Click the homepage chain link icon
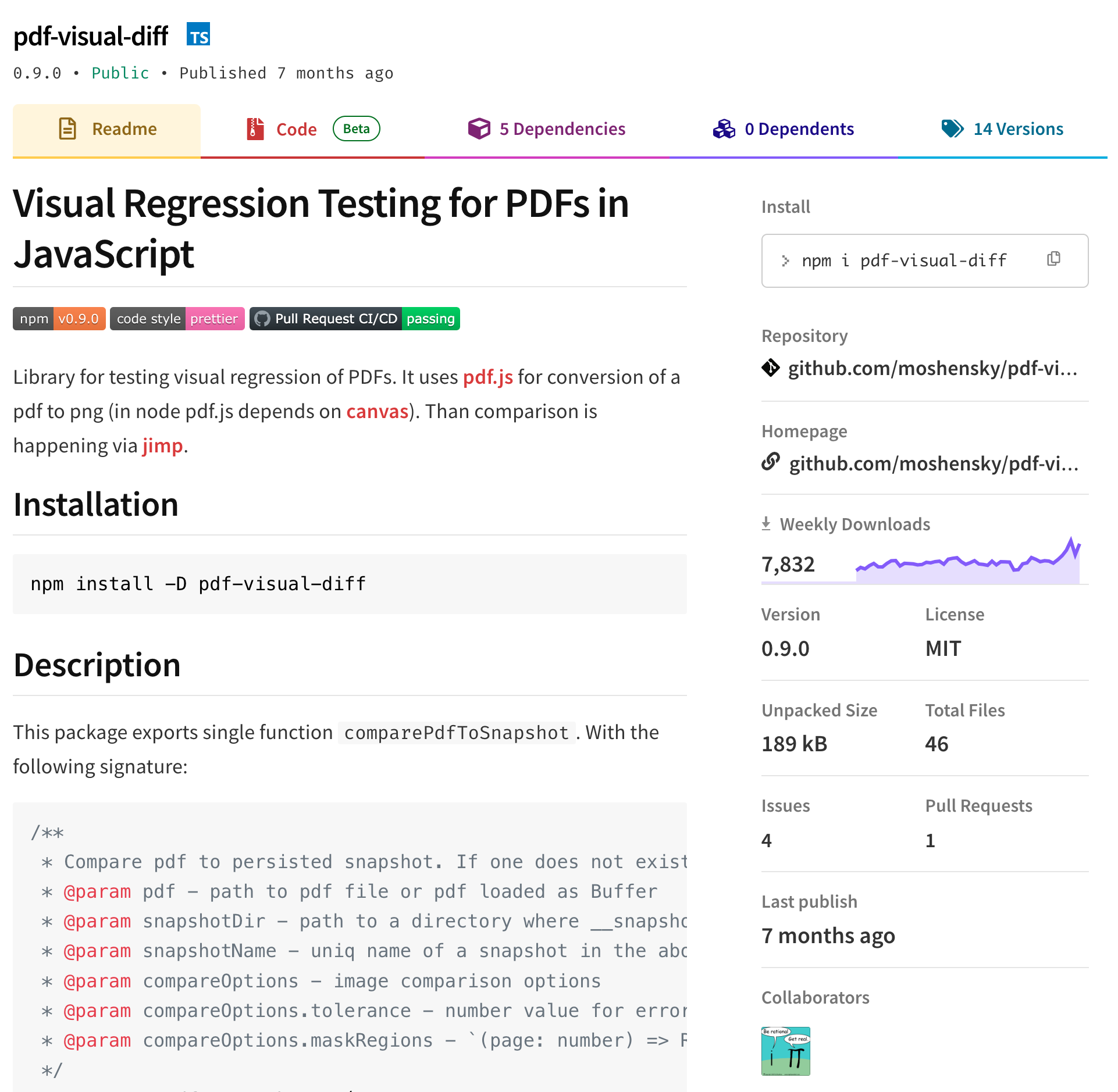The image size is (1118, 1092). tap(771, 462)
